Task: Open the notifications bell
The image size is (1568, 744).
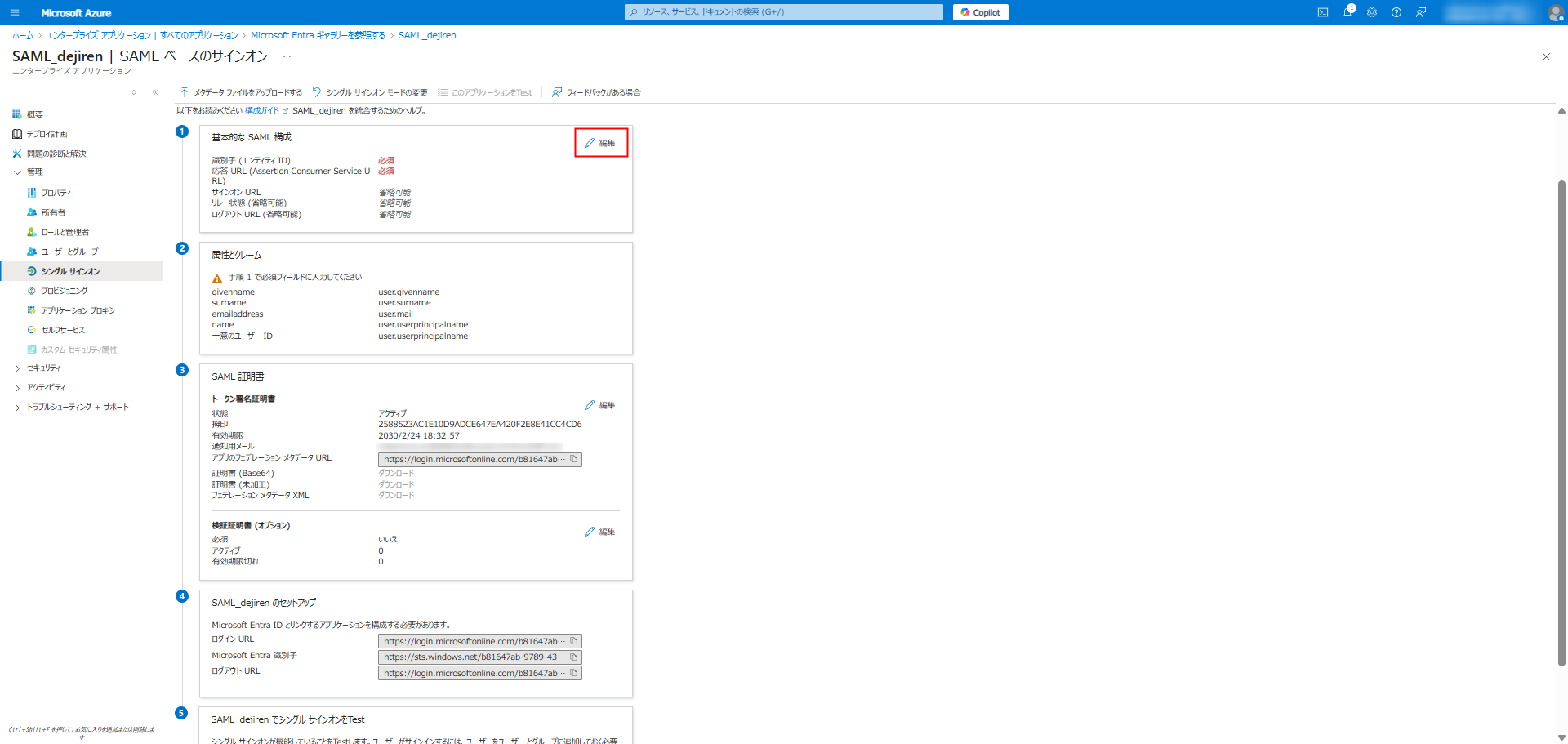Action: (1347, 12)
